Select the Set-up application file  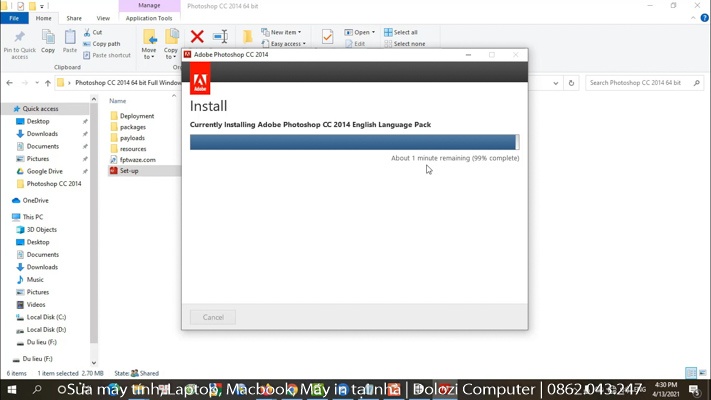pyautogui.click(x=129, y=171)
